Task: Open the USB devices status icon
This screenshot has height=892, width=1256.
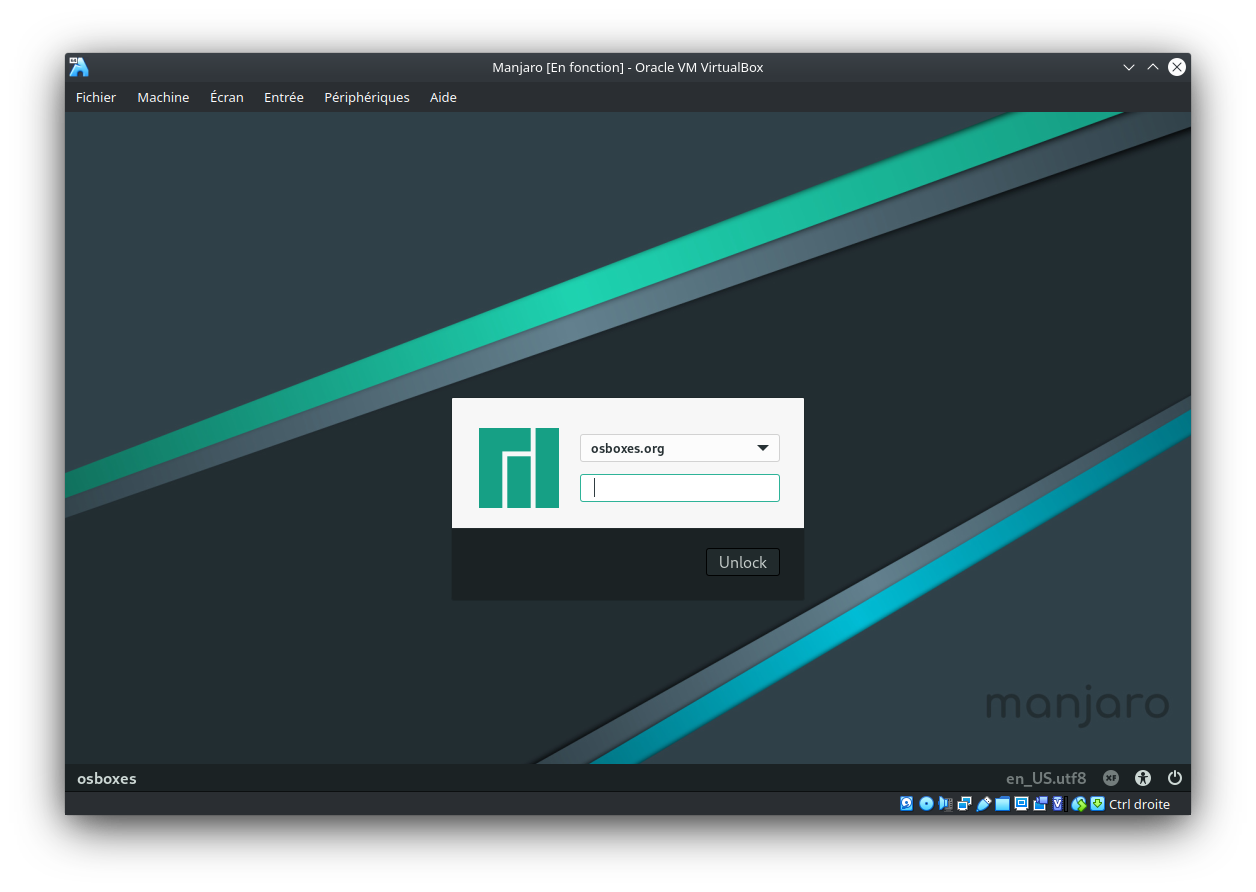Action: click(x=983, y=804)
